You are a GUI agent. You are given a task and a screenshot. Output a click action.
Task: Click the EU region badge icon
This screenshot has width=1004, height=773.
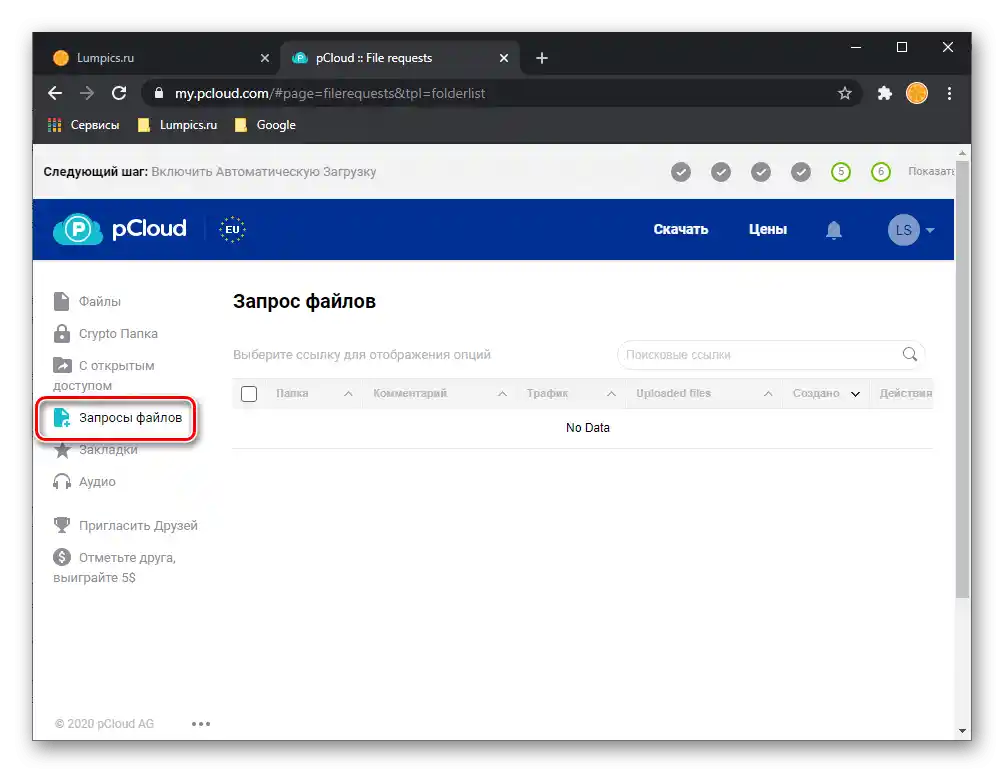coord(232,229)
